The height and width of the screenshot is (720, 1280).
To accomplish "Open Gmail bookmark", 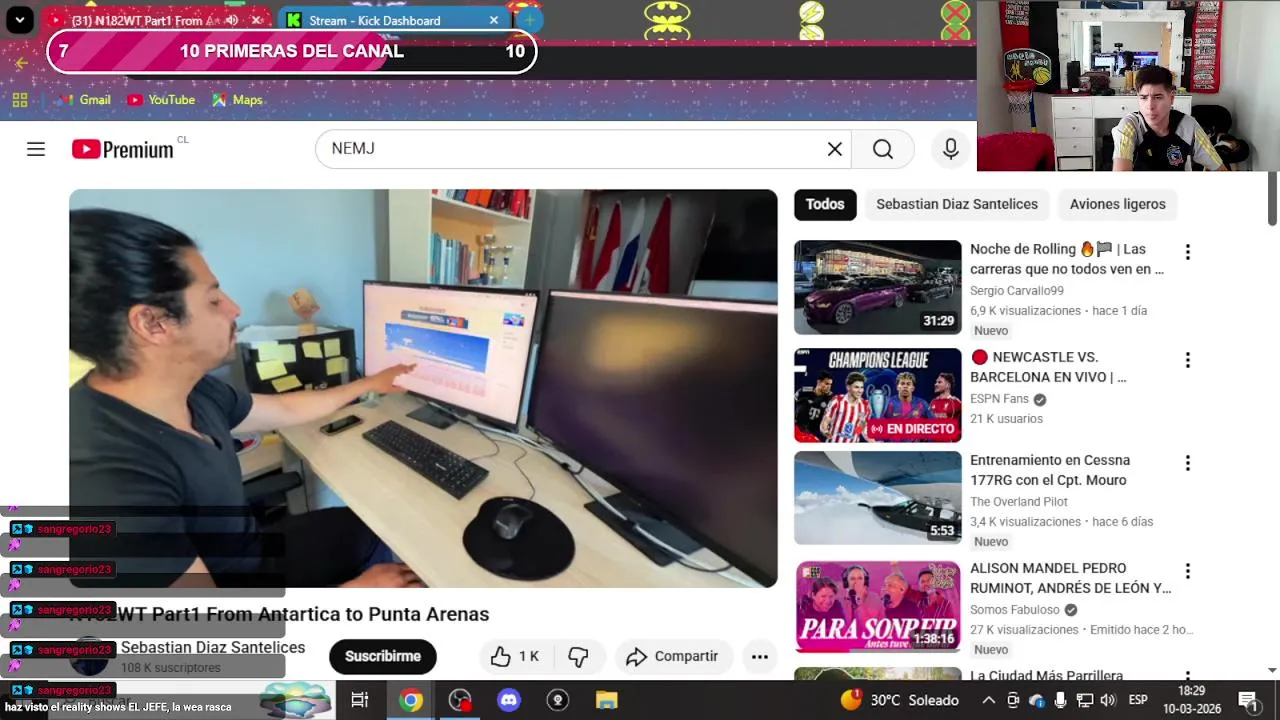I will [84, 100].
